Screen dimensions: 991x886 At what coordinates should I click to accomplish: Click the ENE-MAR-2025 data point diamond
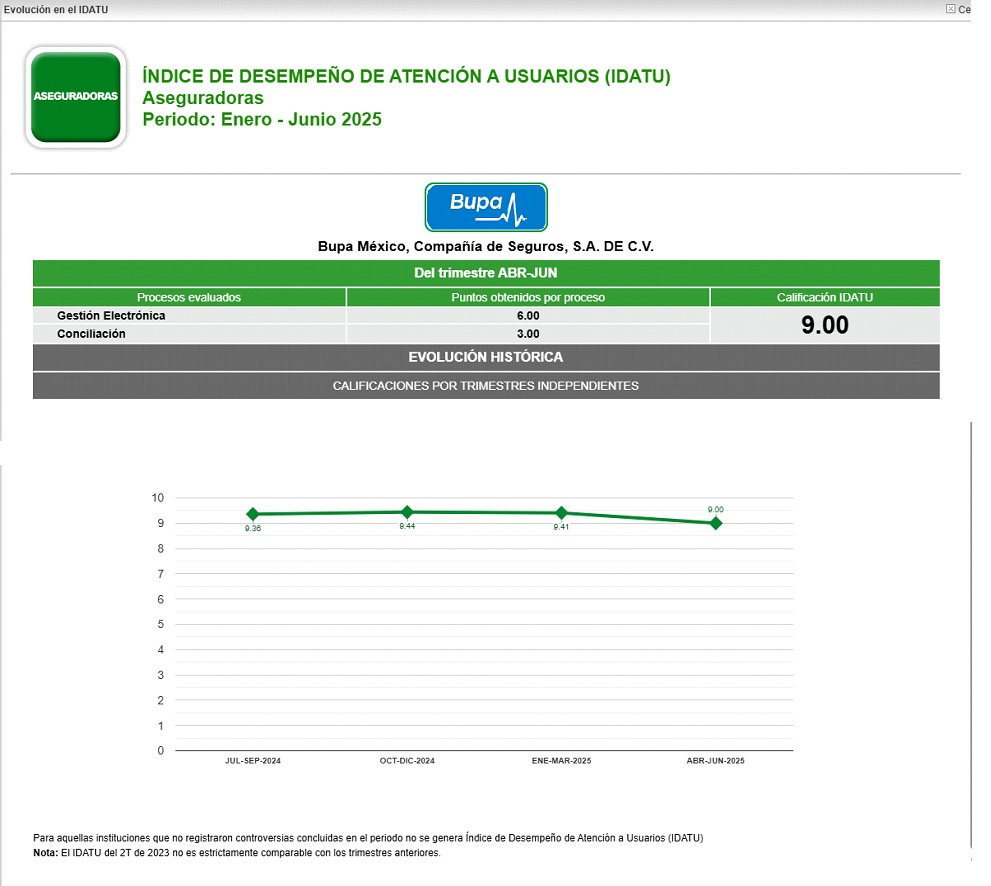point(561,513)
